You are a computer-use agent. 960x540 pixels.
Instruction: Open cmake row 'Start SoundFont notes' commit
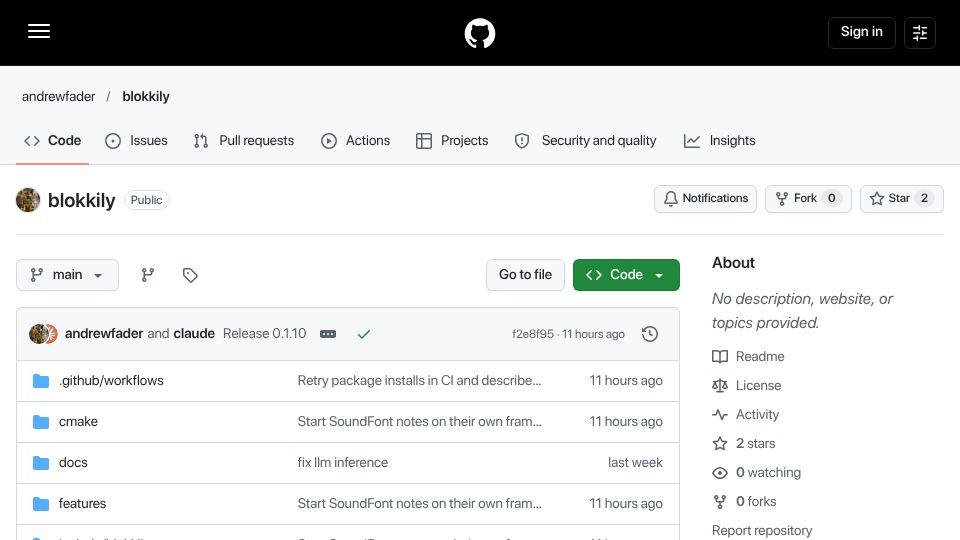419,422
